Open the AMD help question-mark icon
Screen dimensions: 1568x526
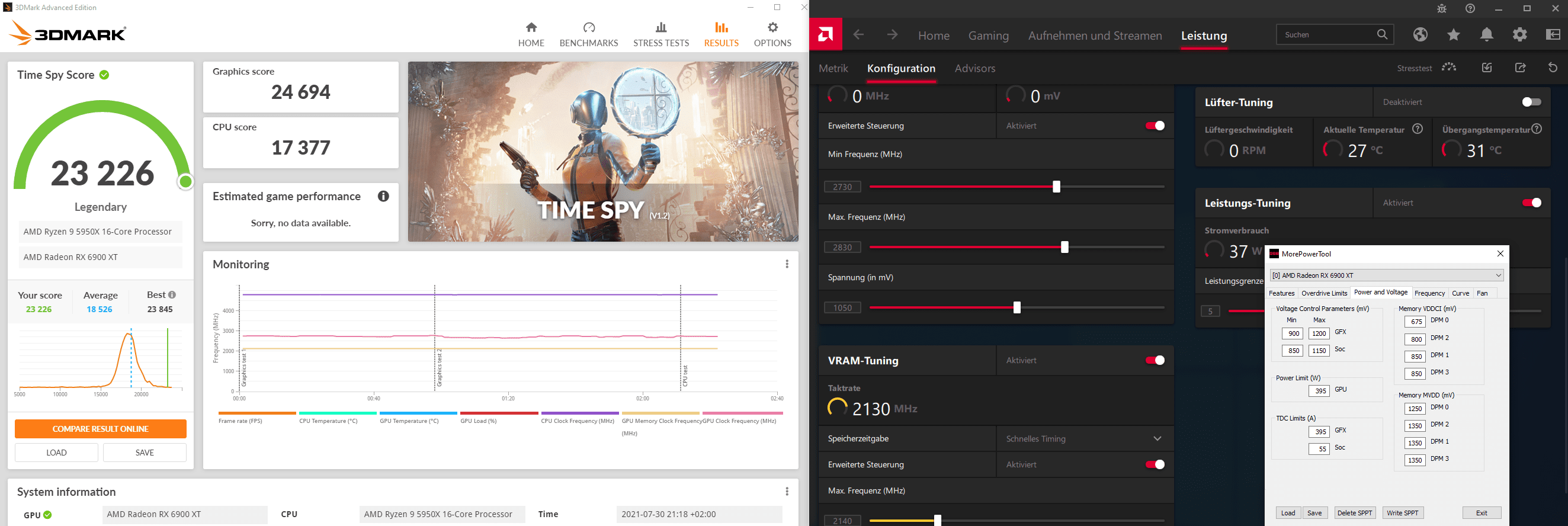tap(1470, 8)
